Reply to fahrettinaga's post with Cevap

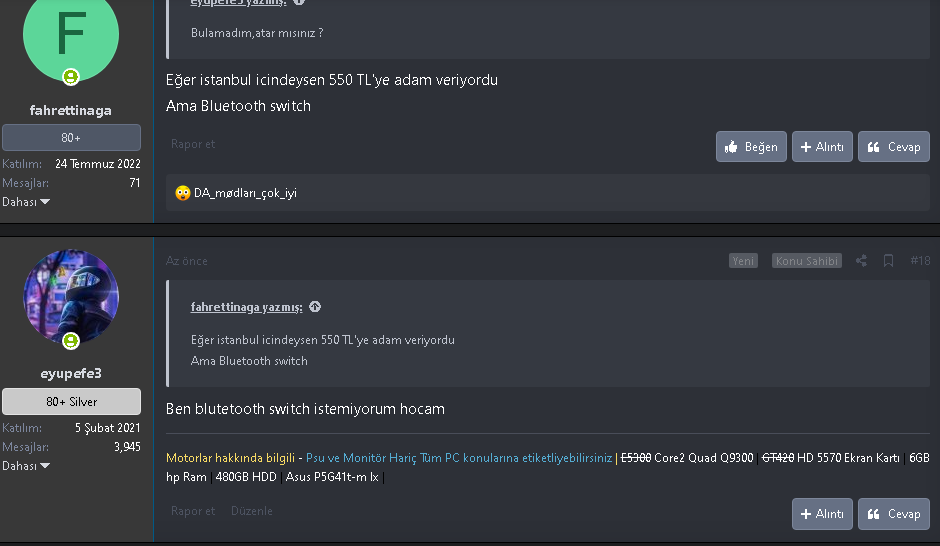pos(893,147)
